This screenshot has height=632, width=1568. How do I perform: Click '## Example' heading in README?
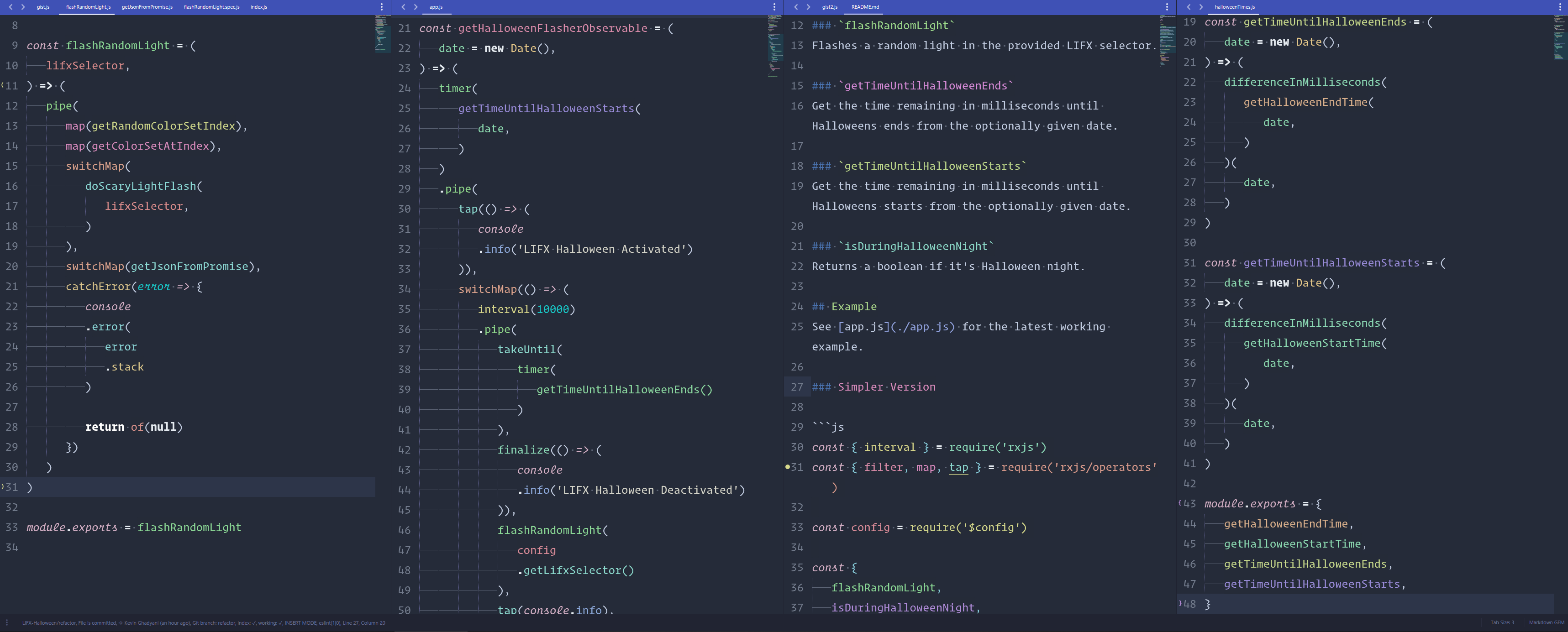844,307
